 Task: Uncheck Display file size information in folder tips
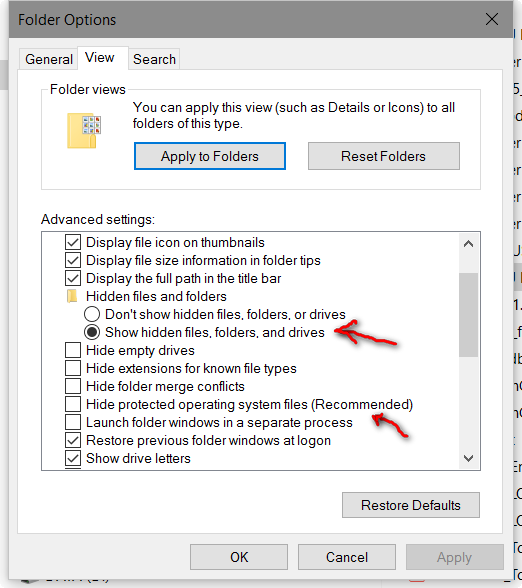click(x=73, y=260)
